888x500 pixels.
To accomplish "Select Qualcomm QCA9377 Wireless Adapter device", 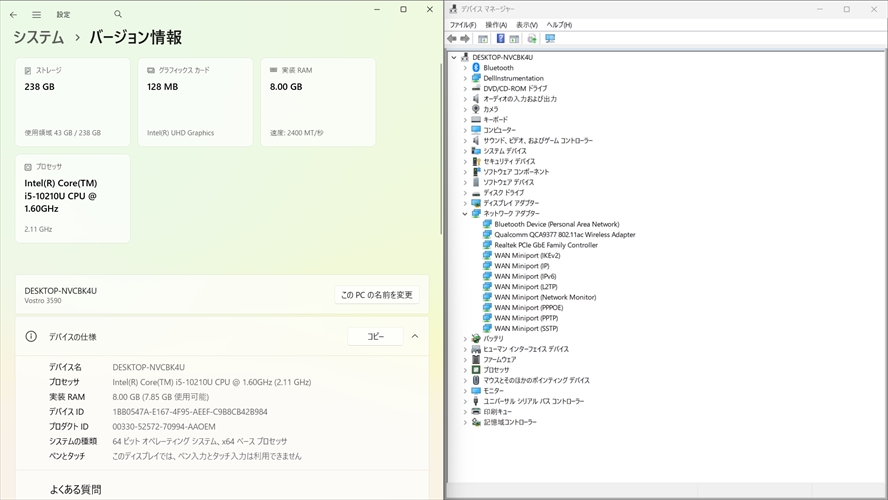I will 564,235.
